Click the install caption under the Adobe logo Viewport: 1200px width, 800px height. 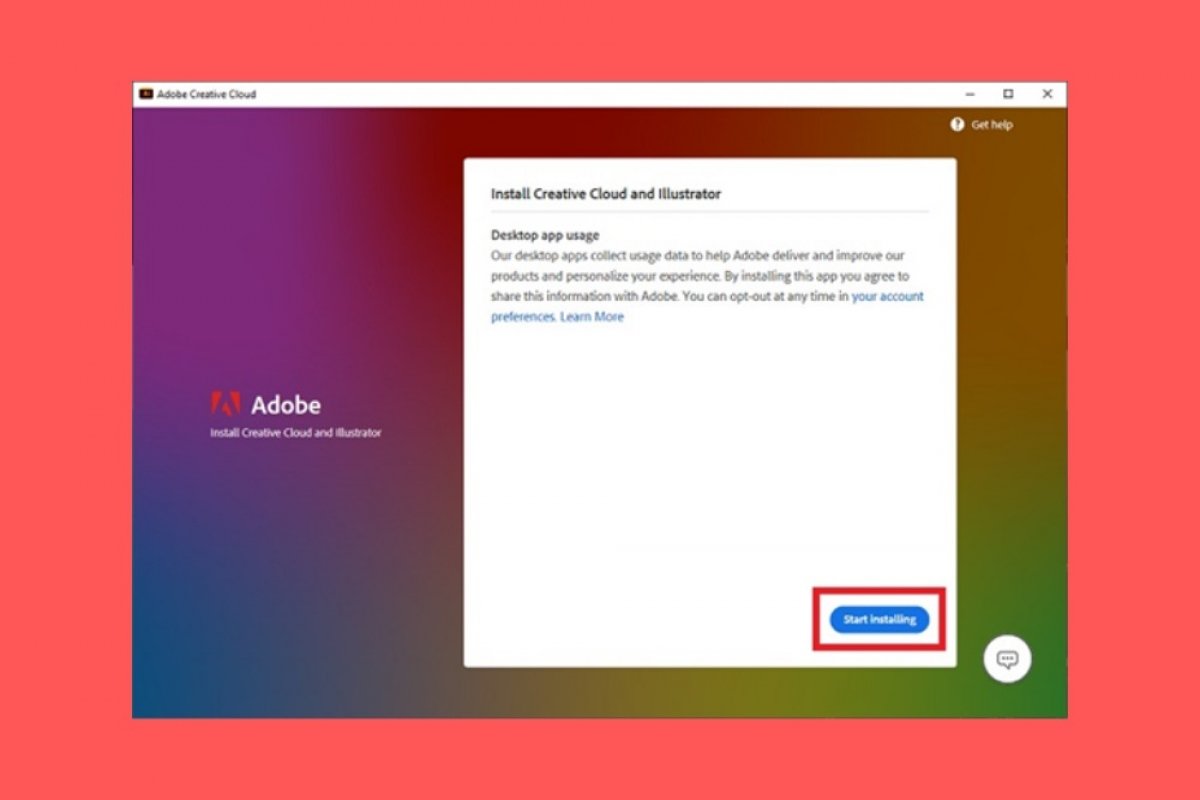(x=296, y=433)
